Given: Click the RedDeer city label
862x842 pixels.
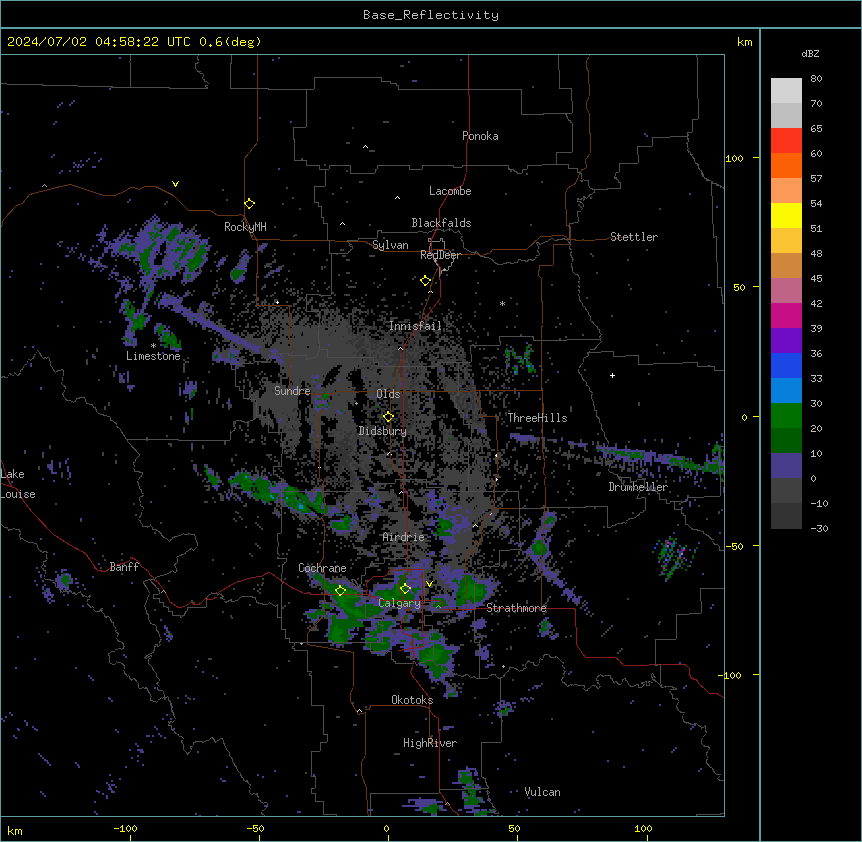Looking at the screenshot, I should (440, 255).
